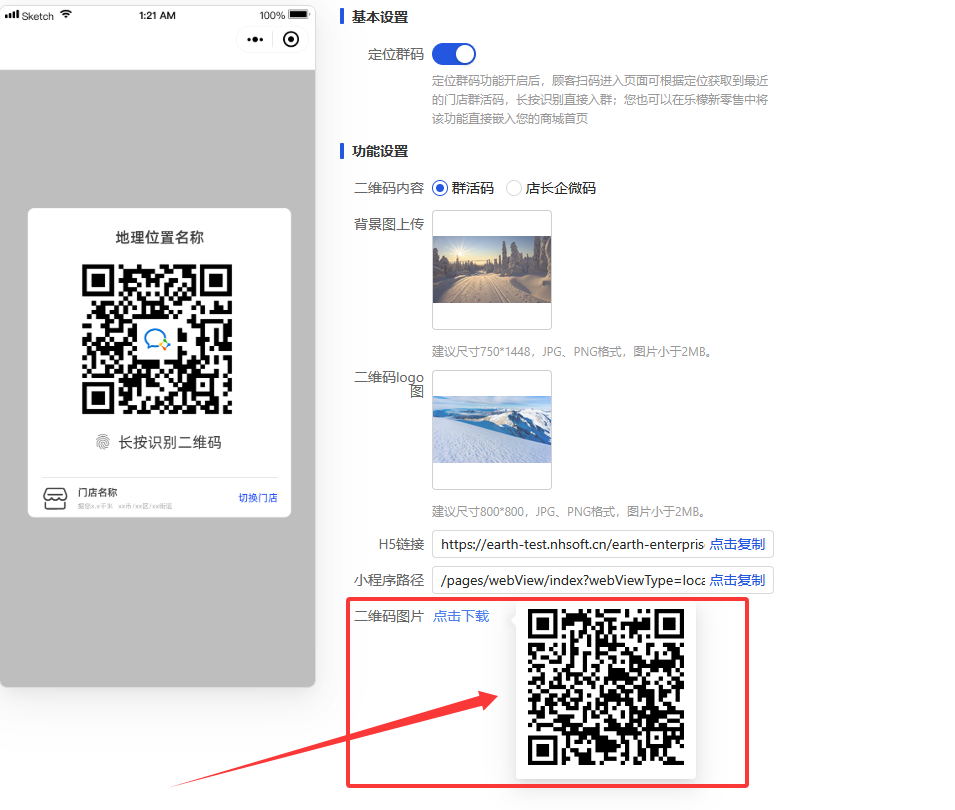Click the 背景图上传 label
Image resolution: width=955 pixels, height=810 pixels.
tap(389, 224)
